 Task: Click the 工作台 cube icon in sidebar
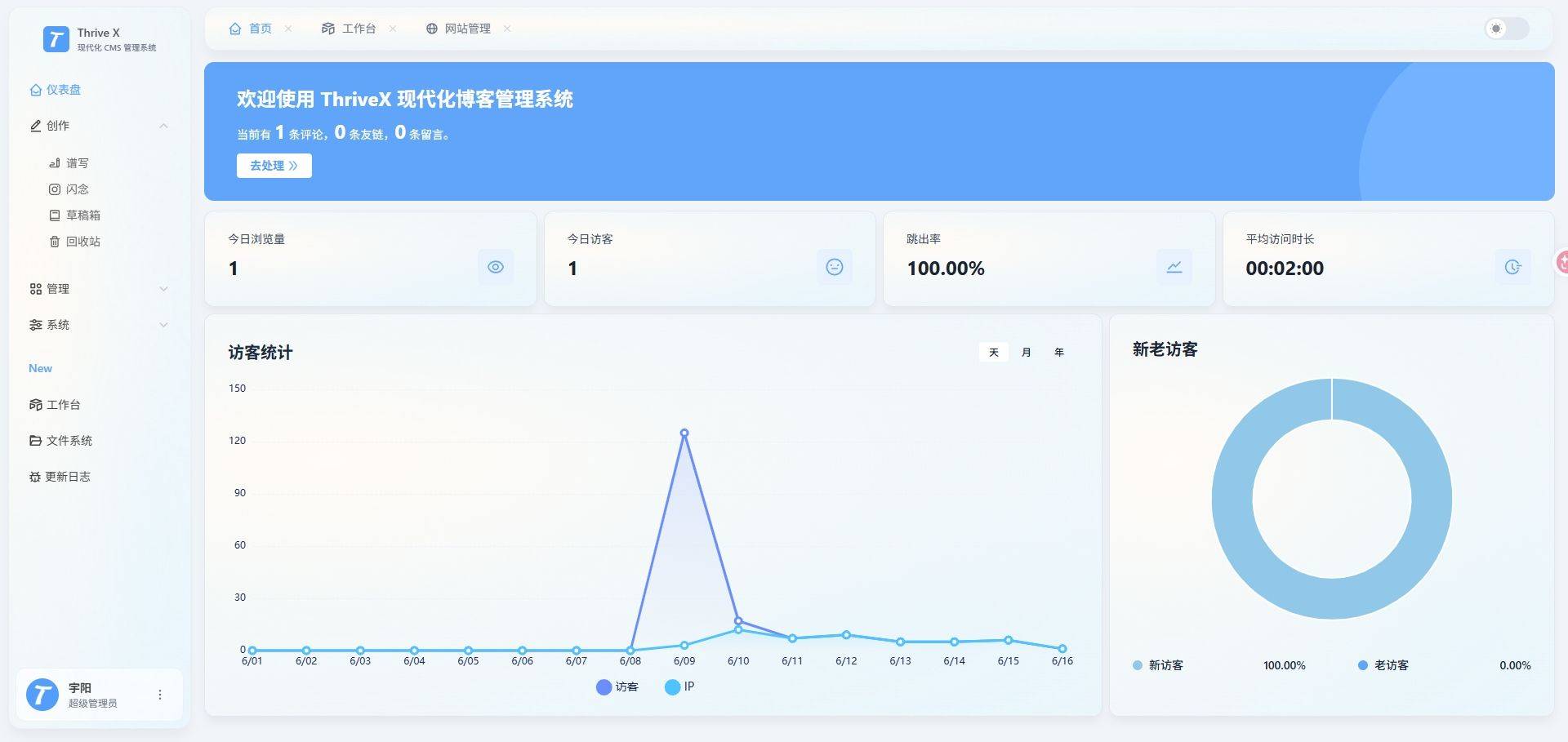point(35,405)
